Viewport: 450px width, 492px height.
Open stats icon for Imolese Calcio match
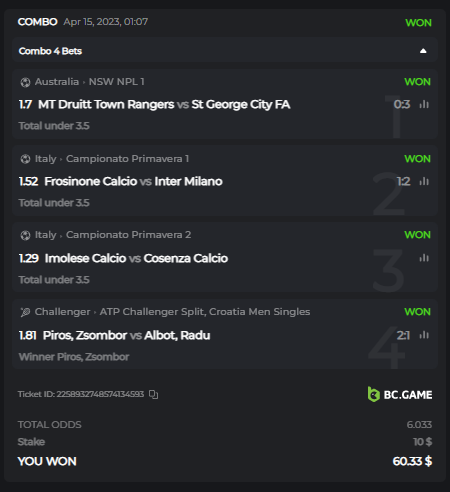point(424,258)
